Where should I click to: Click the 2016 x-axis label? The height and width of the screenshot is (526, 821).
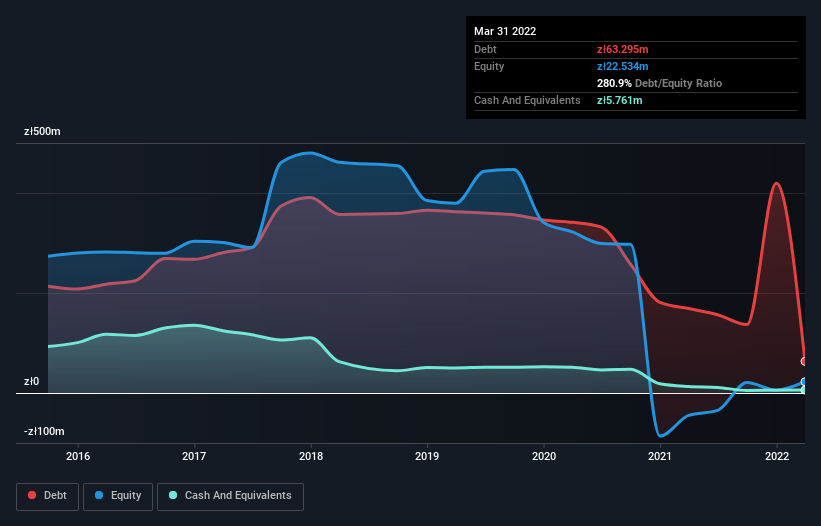78,456
